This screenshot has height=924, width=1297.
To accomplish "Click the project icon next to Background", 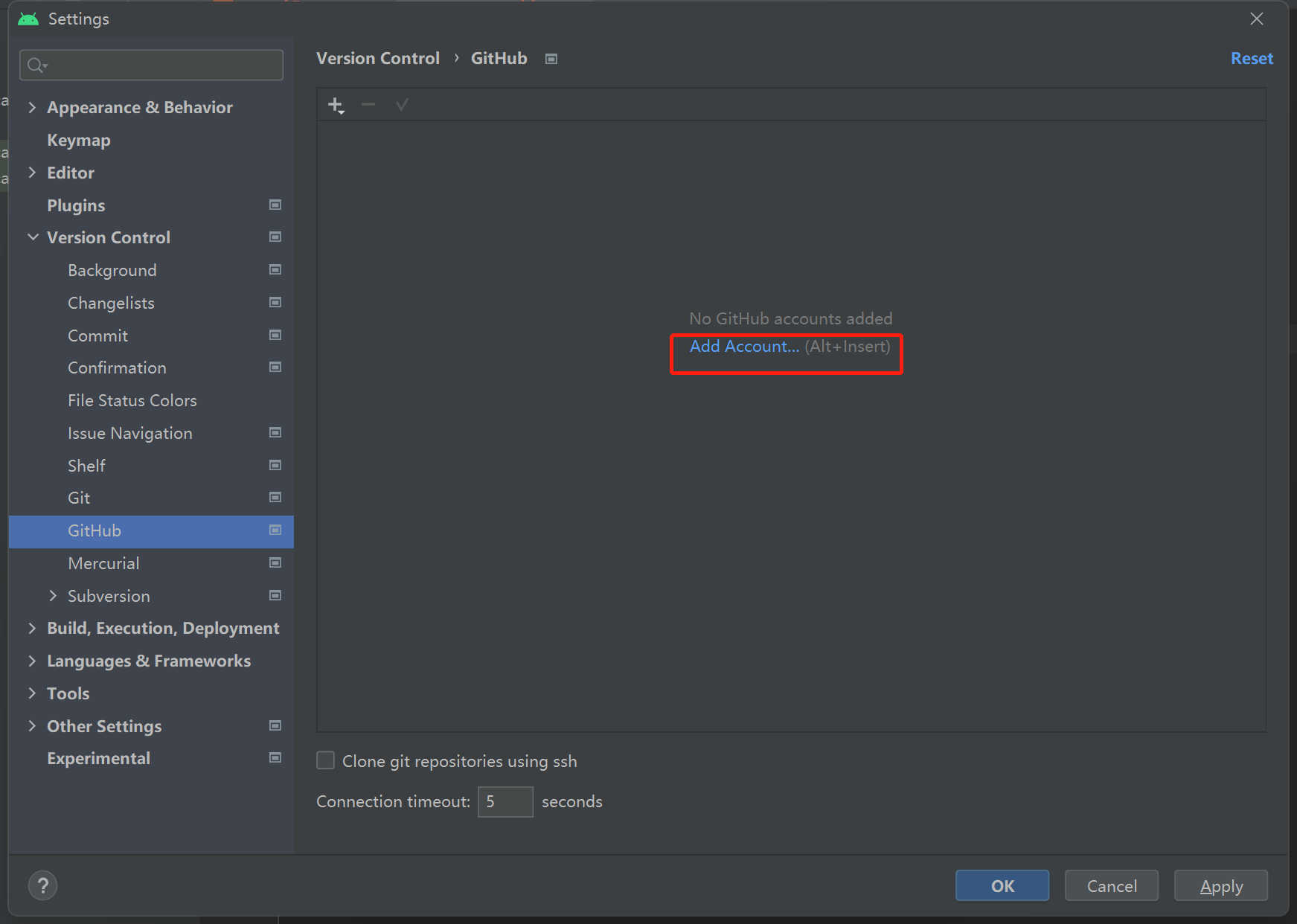I will [x=275, y=269].
